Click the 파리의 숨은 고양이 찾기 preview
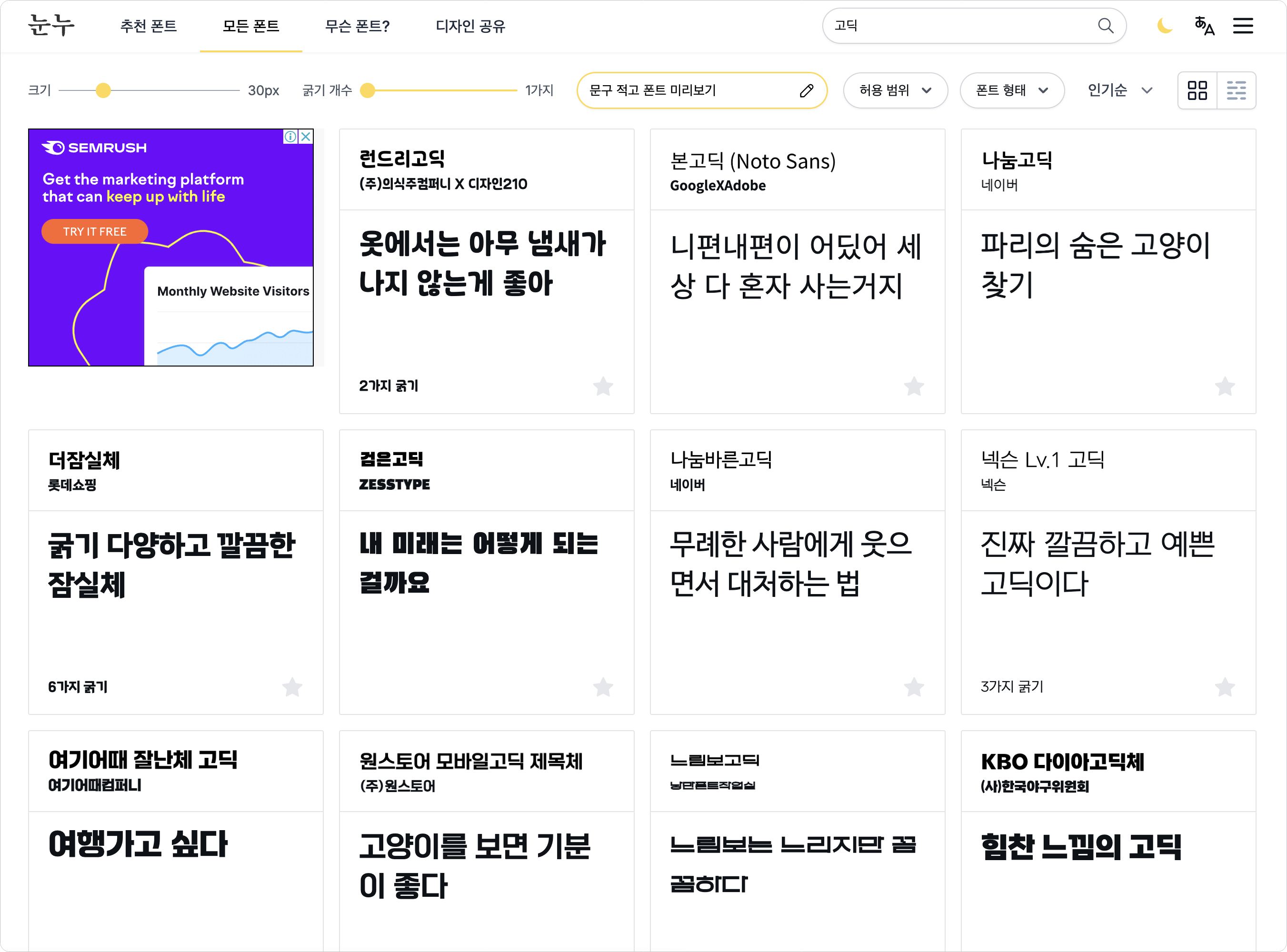Viewport: 1287px width, 952px height. tap(1095, 265)
